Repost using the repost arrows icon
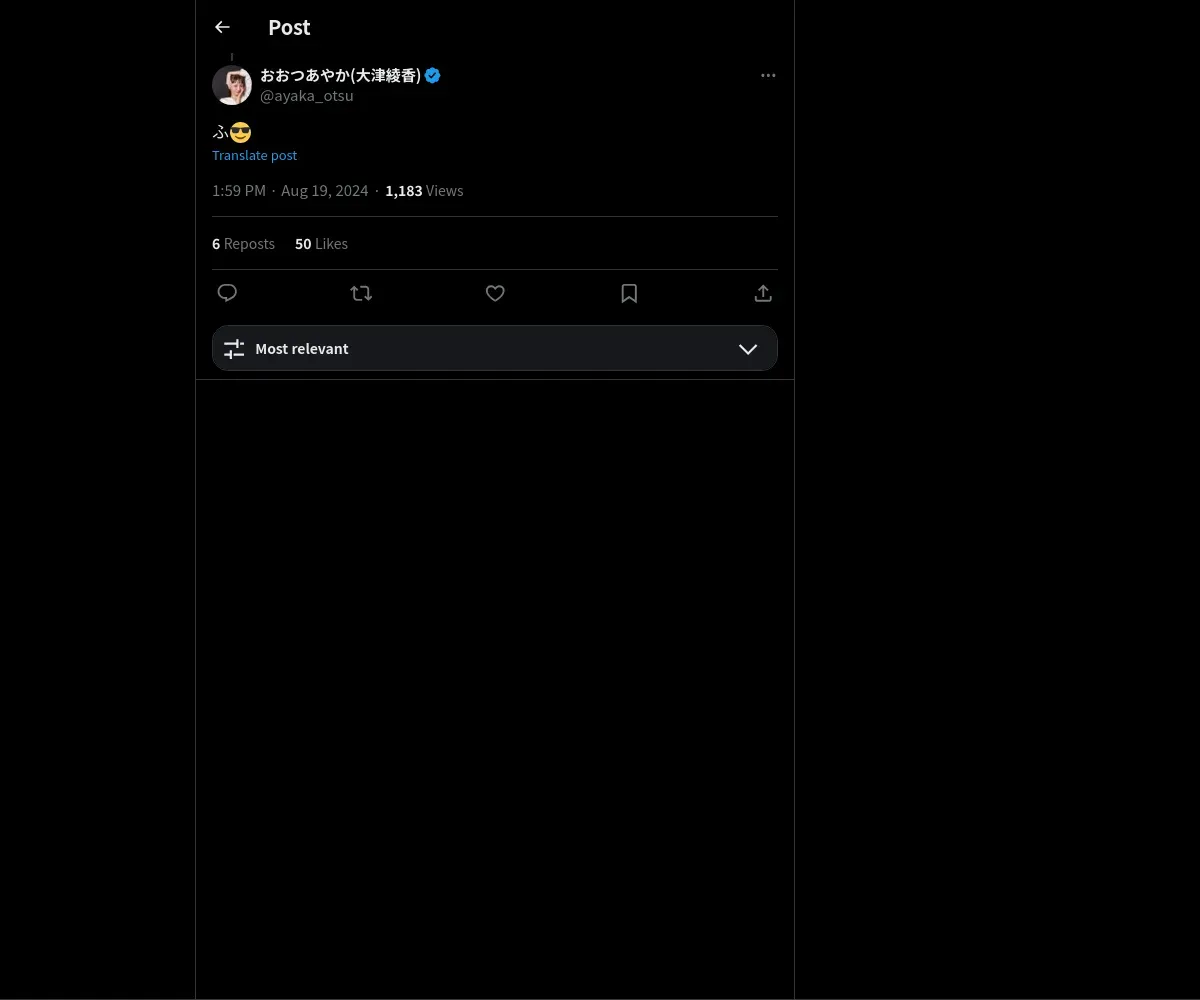Image resolution: width=1200 pixels, height=1000 pixels. coord(361,293)
